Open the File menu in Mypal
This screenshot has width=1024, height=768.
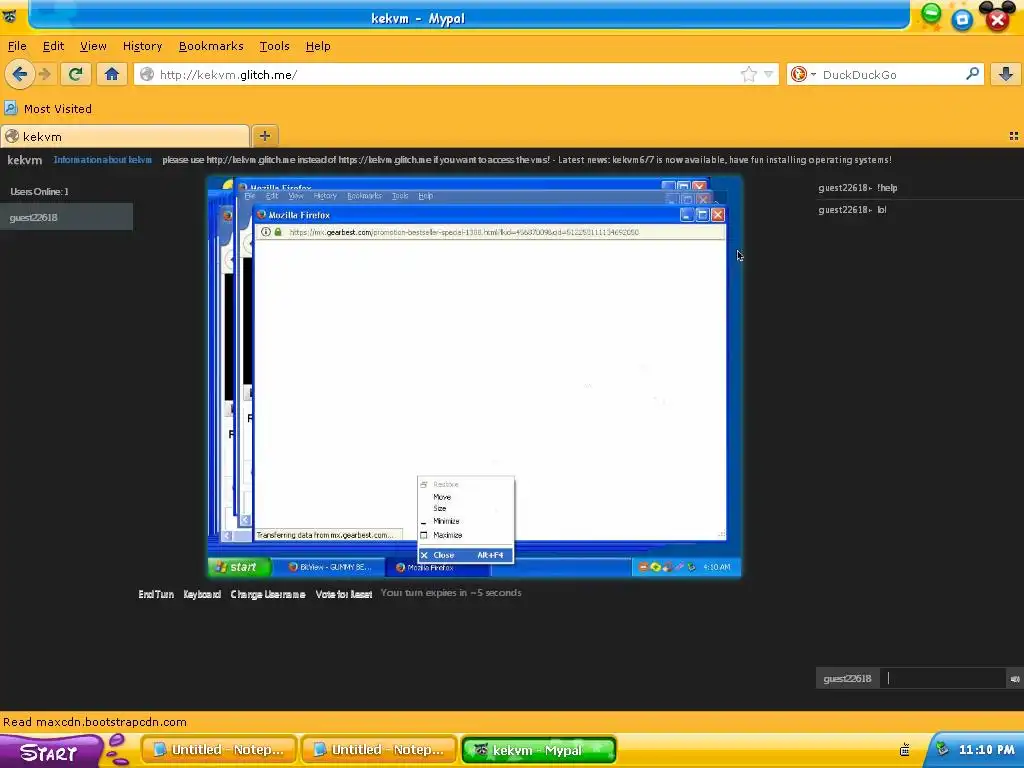17,46
